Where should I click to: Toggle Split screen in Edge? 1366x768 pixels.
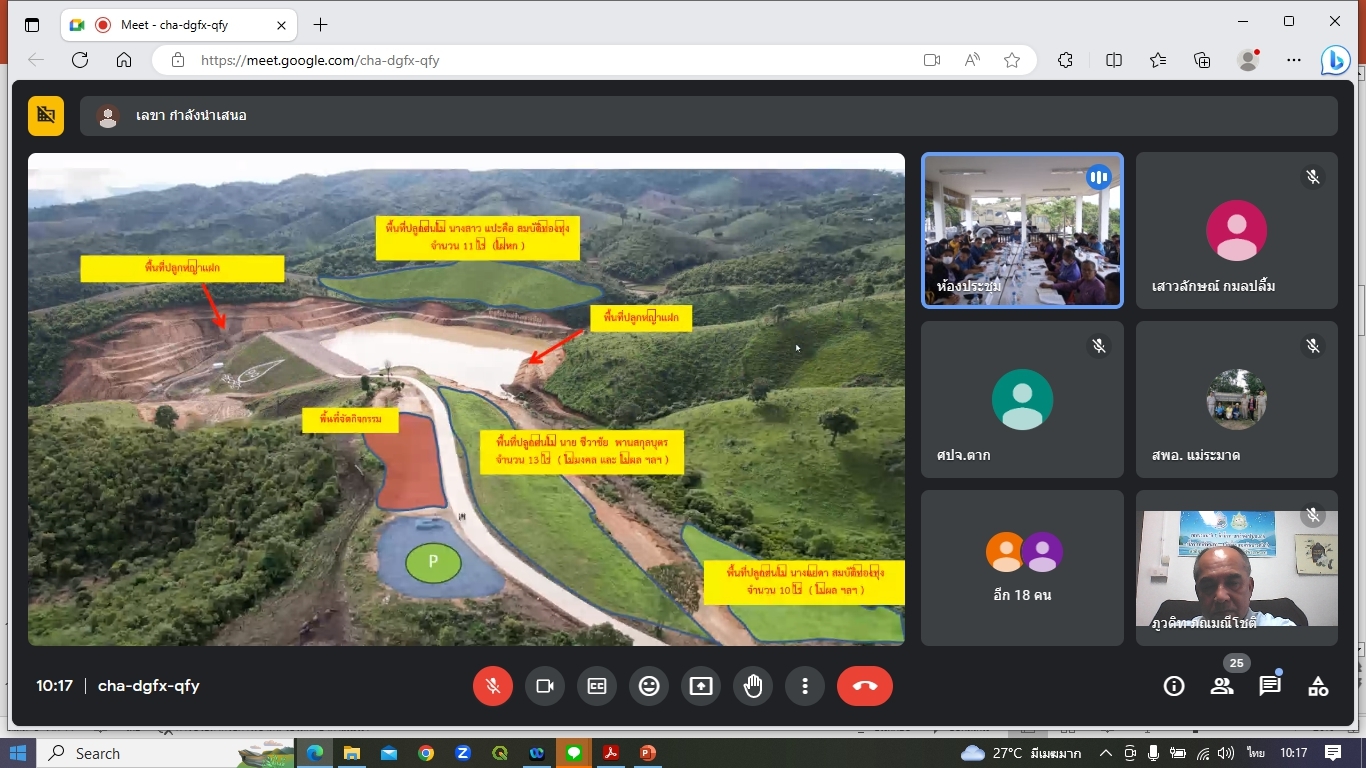tap(1114, 60)
